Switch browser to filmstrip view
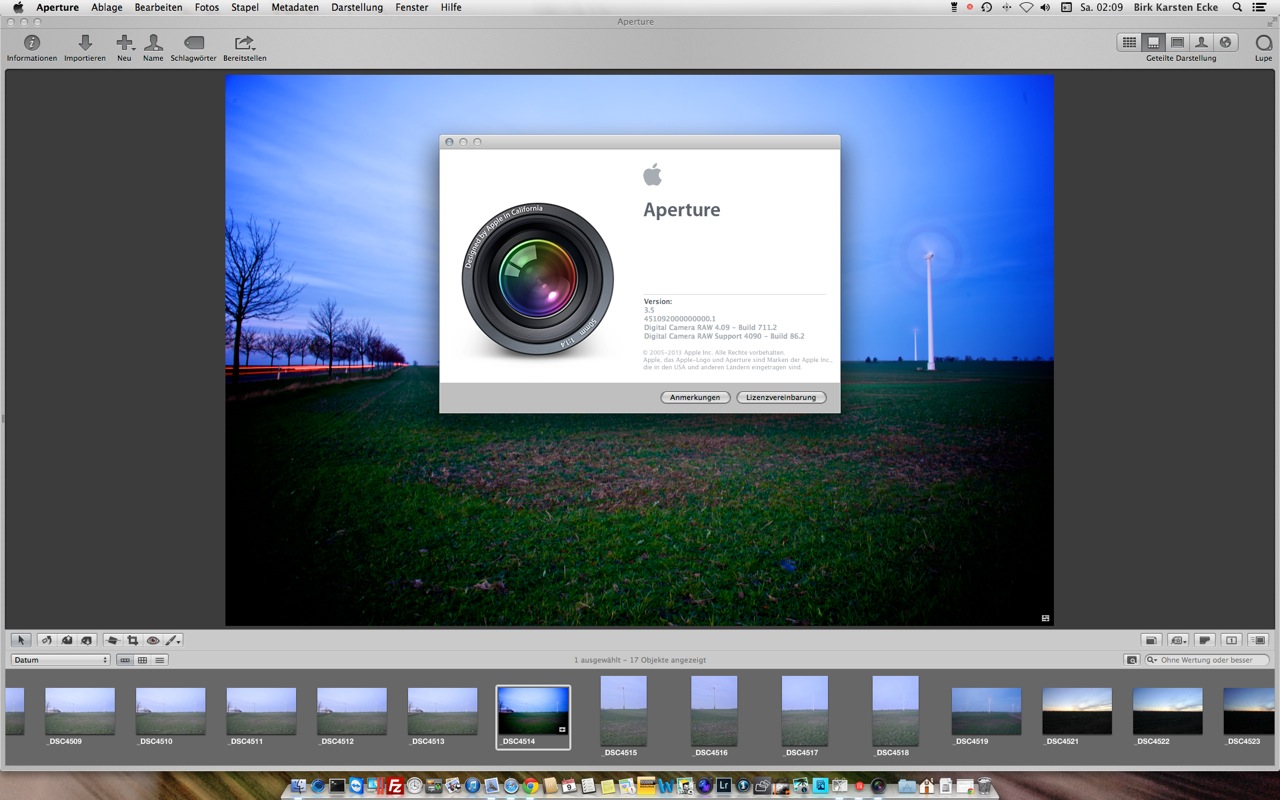The height and width of the screenshot is (800, 1280). point(125,660)
